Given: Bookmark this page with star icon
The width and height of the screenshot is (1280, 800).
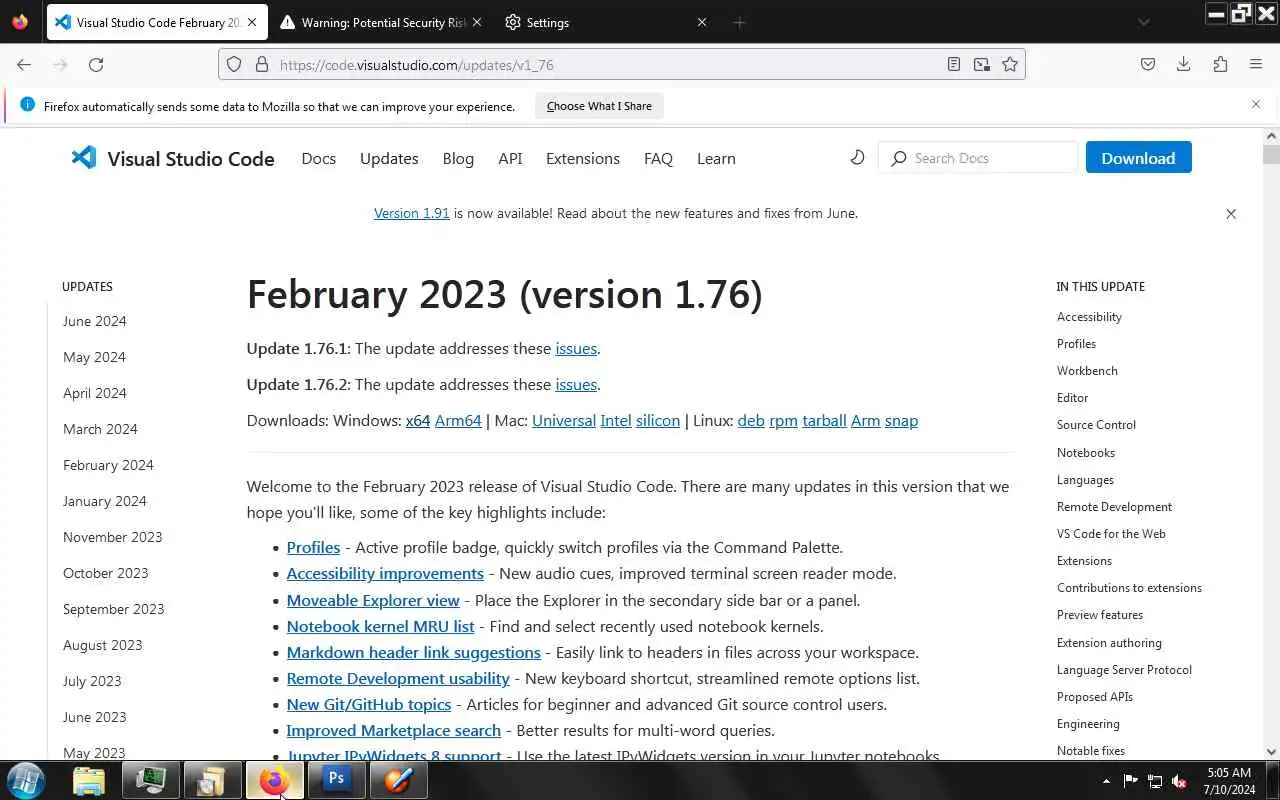Looking at the screenshot, I should (1010, 64).
